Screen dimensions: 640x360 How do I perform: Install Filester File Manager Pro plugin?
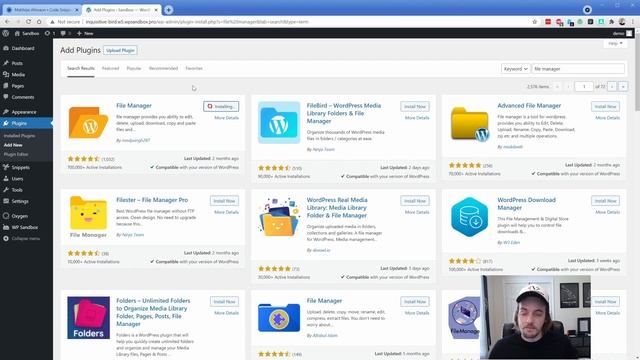point(224,201)
